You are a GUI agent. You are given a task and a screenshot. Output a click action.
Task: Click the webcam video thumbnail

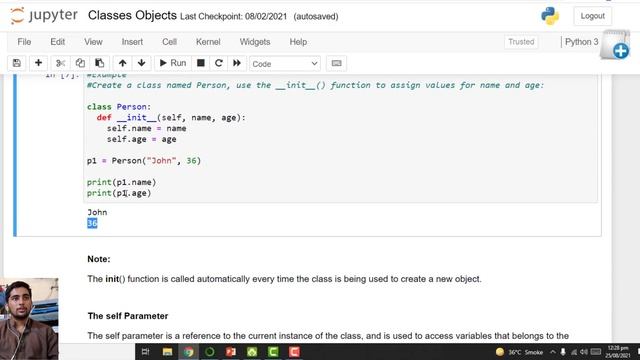point(29,319)
